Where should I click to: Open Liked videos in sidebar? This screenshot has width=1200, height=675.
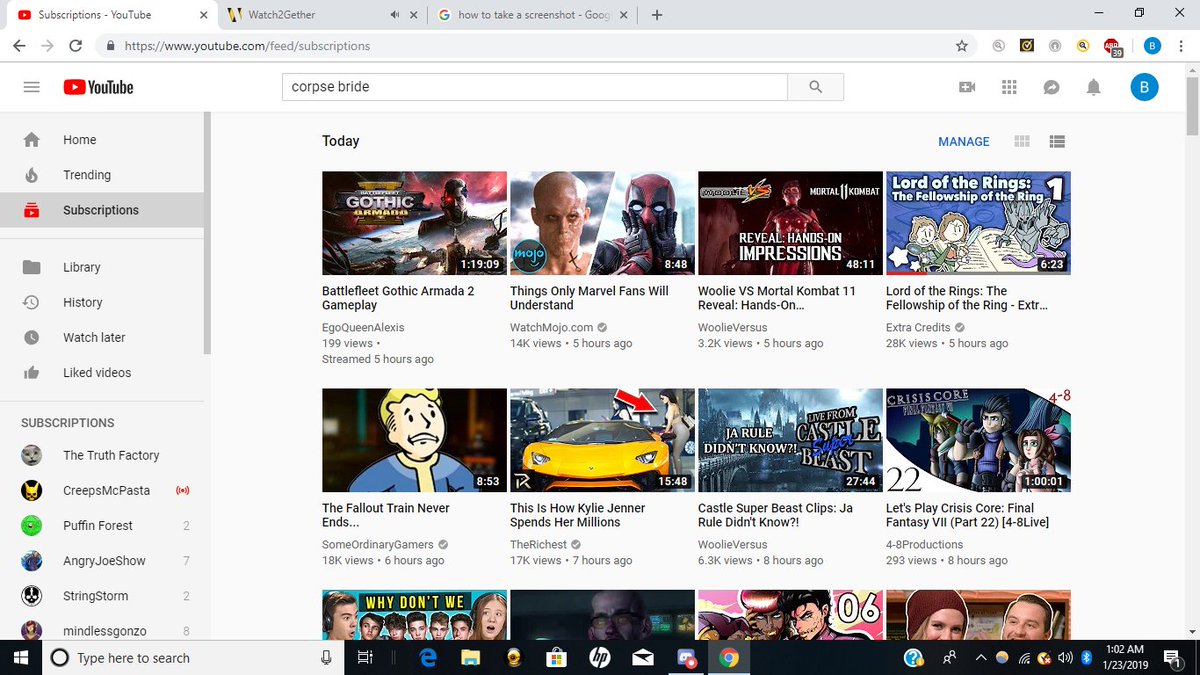101,372
